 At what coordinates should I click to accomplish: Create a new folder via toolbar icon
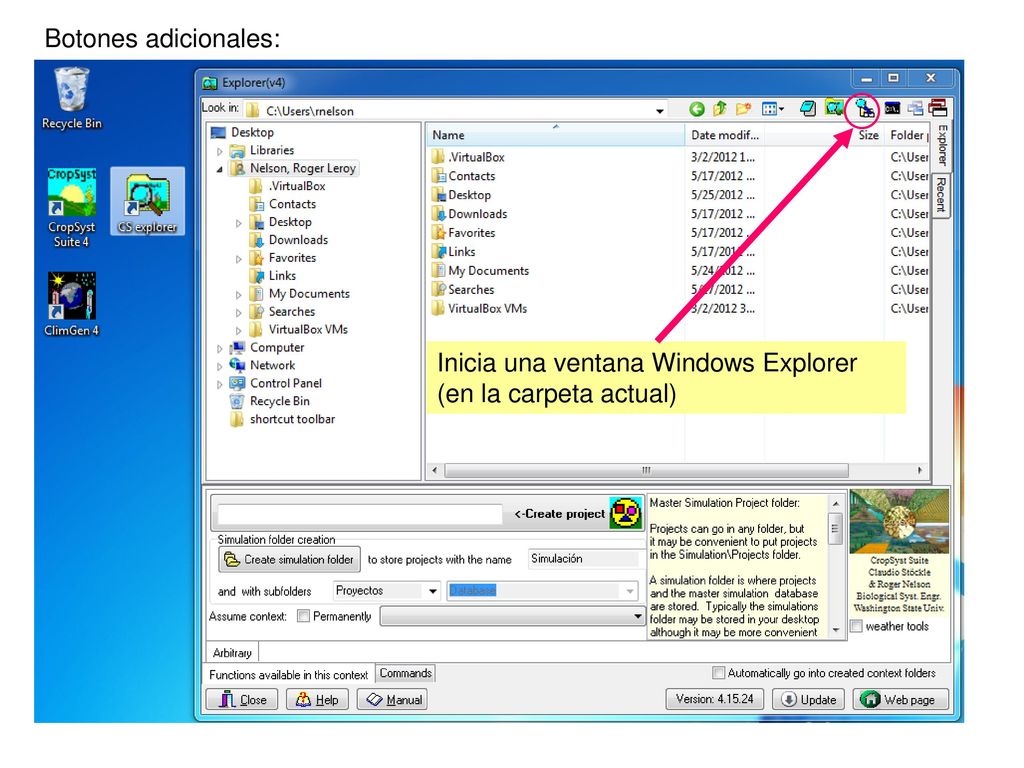click(x=743, y=109)
